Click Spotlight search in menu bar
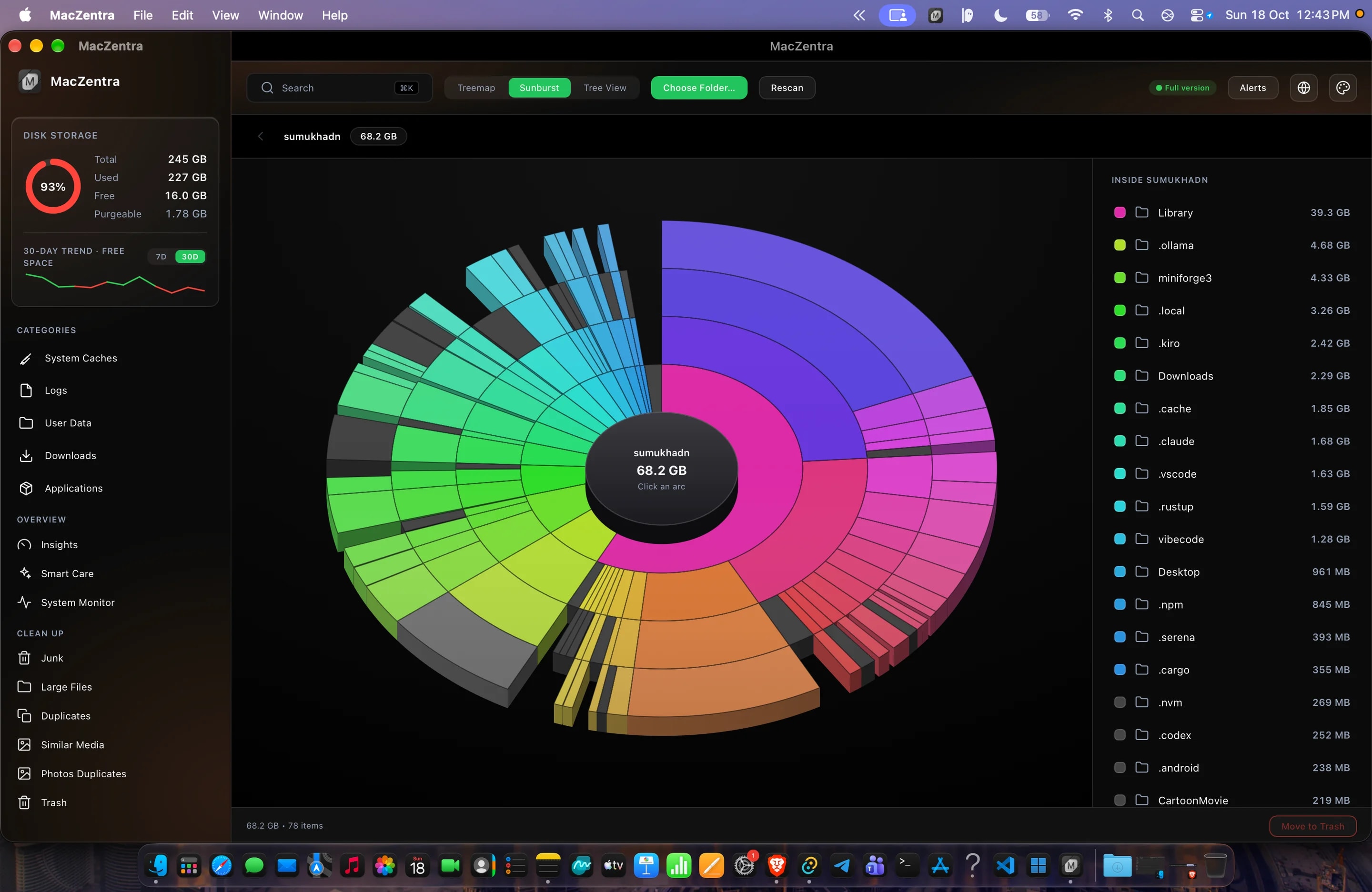 coord(1137,15)
